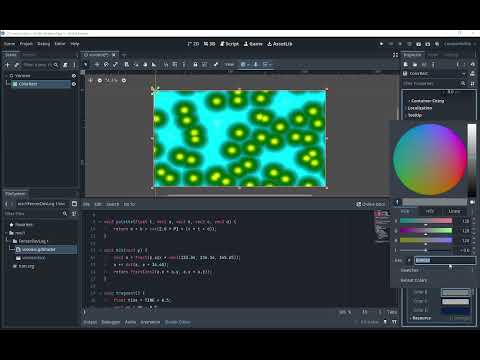Image resolution: width=480 pixels, height=360 pixels.
Task: Adjust the vertical brightness slider
Action: pos(472,160)
